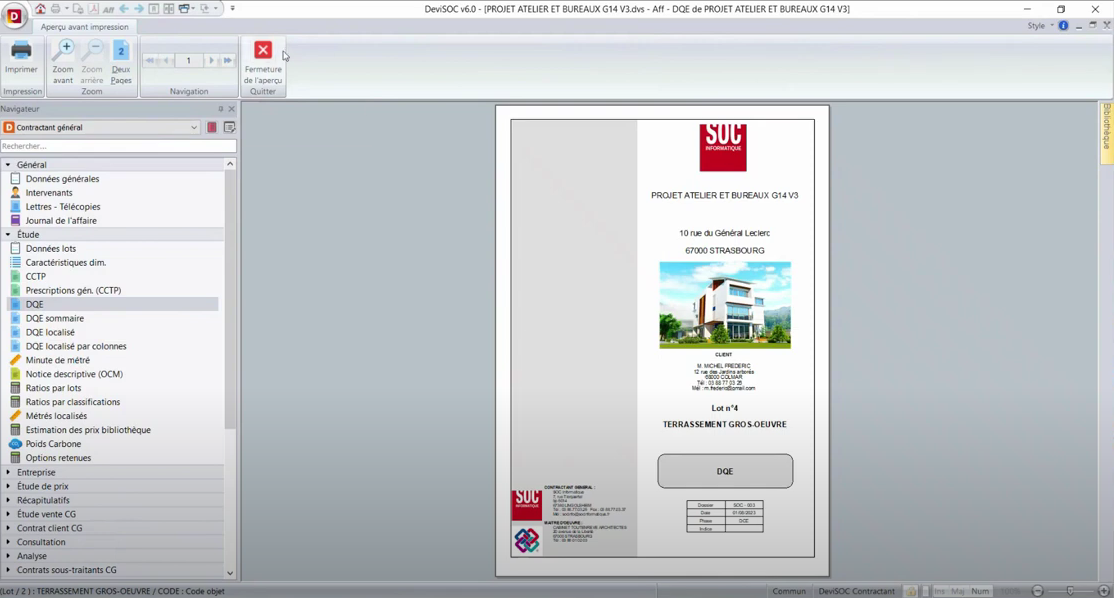
Task: Click the PDF export icon in quick toolbar
Action: coord(93,9)
